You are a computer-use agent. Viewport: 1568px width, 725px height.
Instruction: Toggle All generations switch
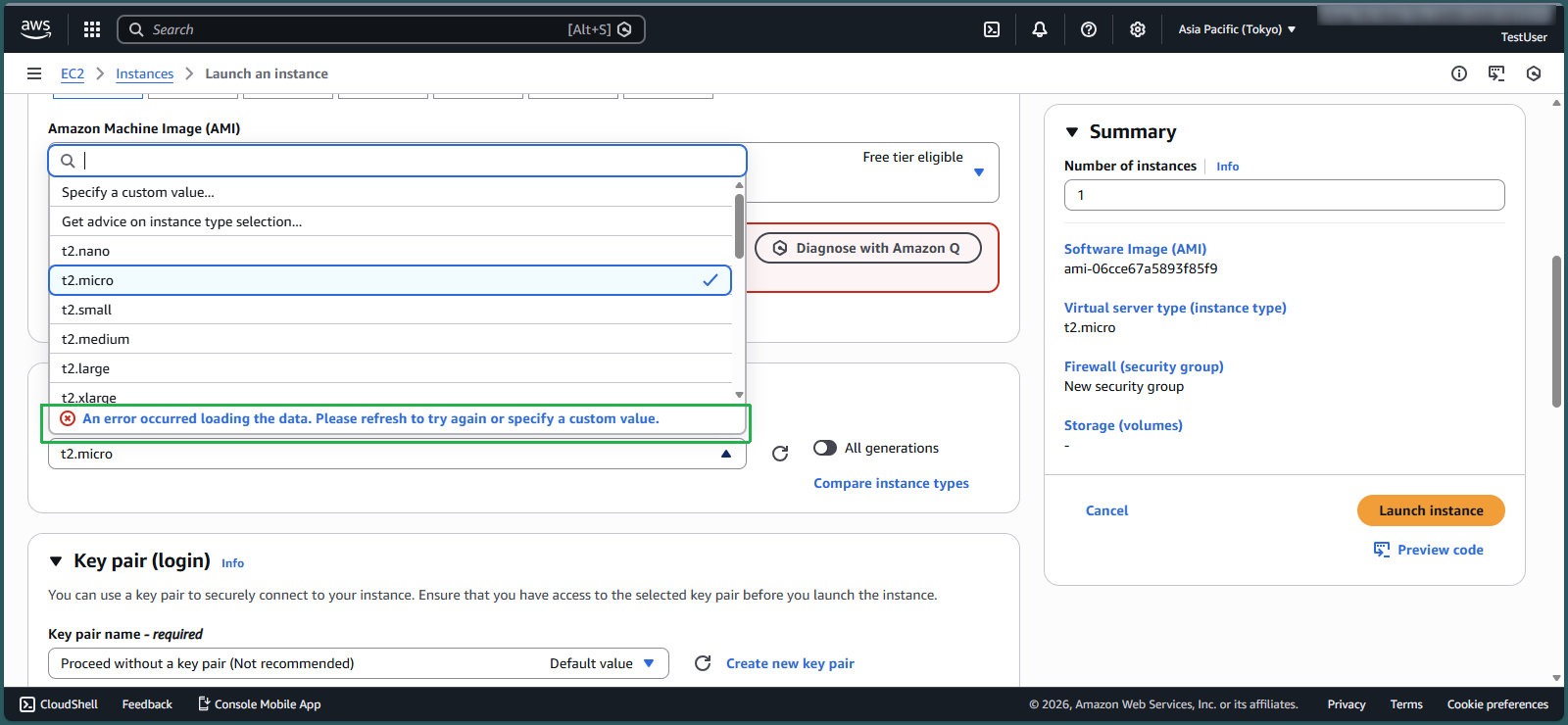click(825, 448)
